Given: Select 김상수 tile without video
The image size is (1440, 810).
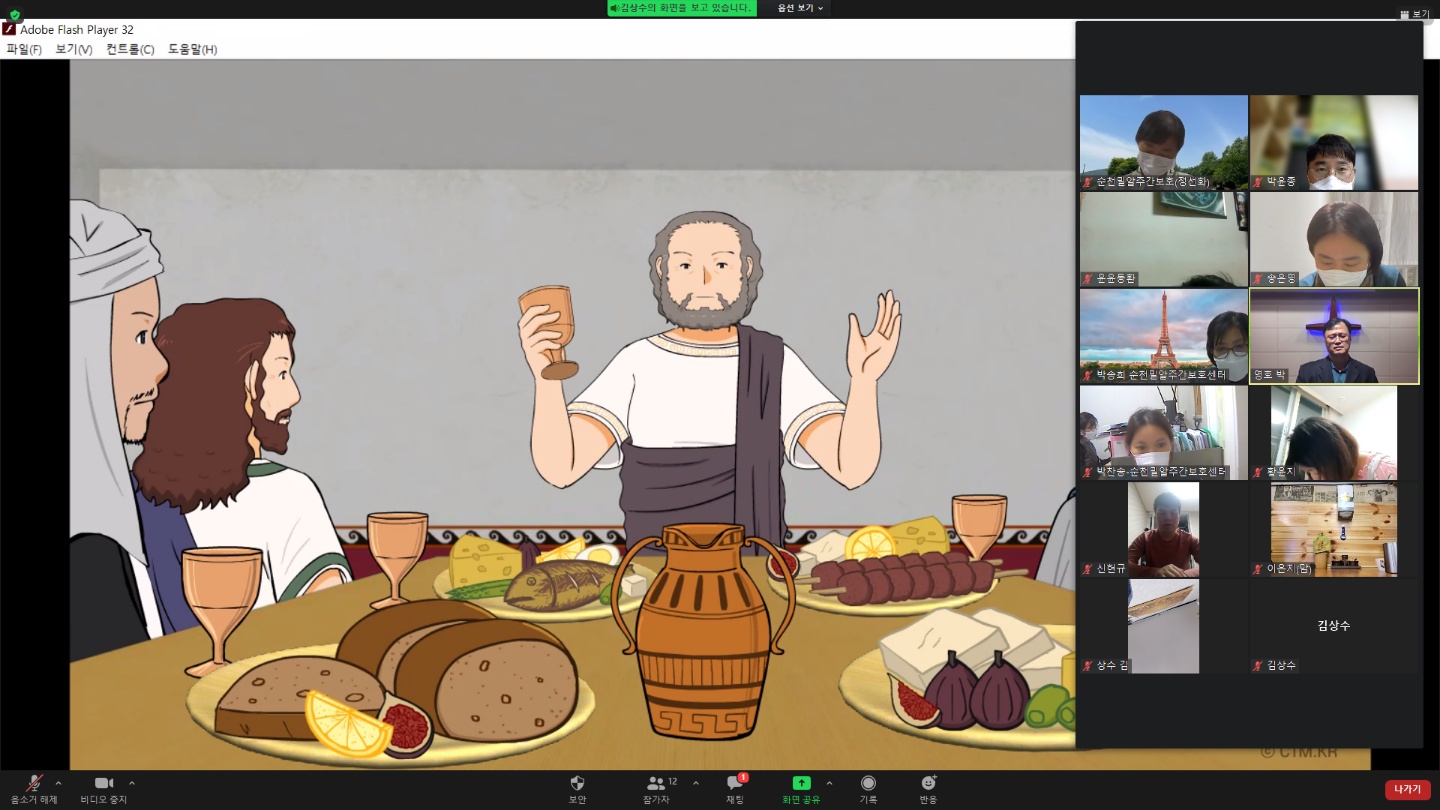Looking at the screenshot, I should pos(1334,627).
